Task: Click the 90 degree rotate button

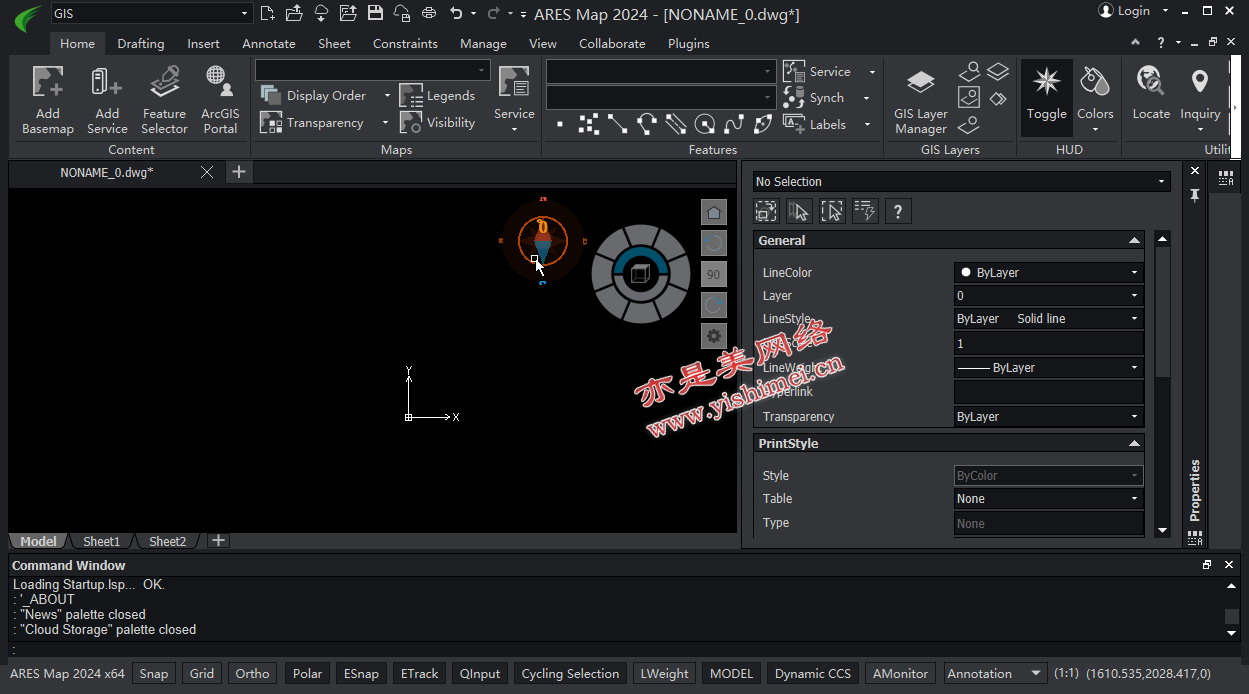Action: pyautogui.click(x=714, y=274)
